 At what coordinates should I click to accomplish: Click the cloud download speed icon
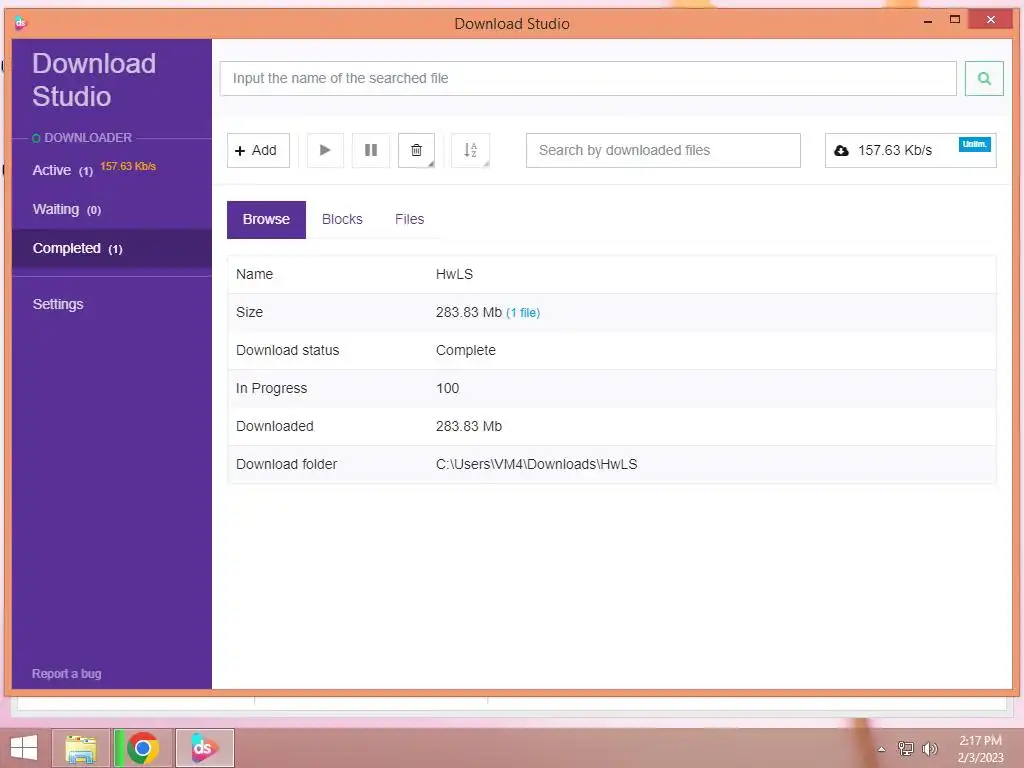(842, 150)
